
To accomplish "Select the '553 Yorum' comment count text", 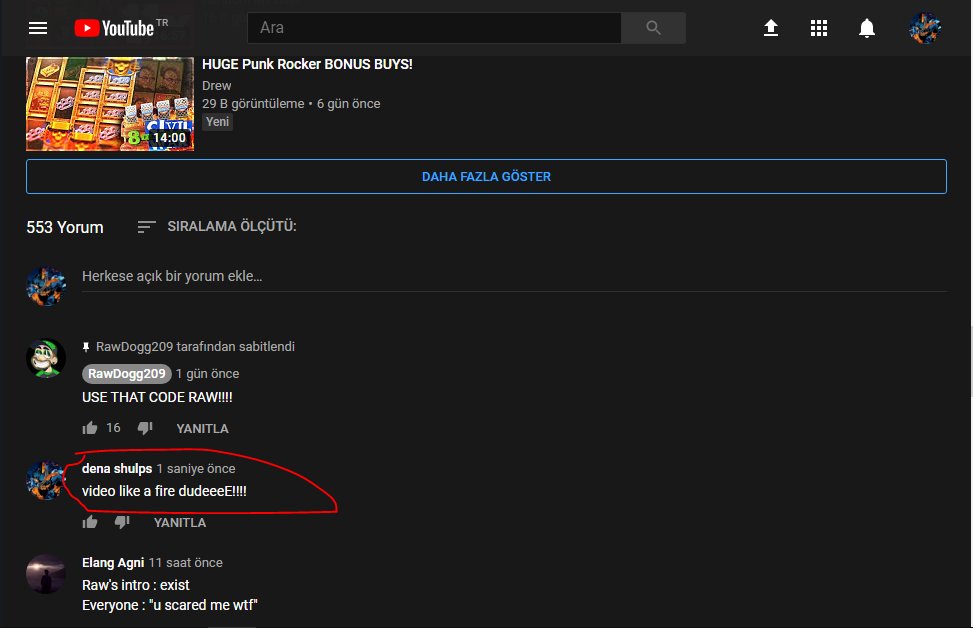I will click(65, 227).
